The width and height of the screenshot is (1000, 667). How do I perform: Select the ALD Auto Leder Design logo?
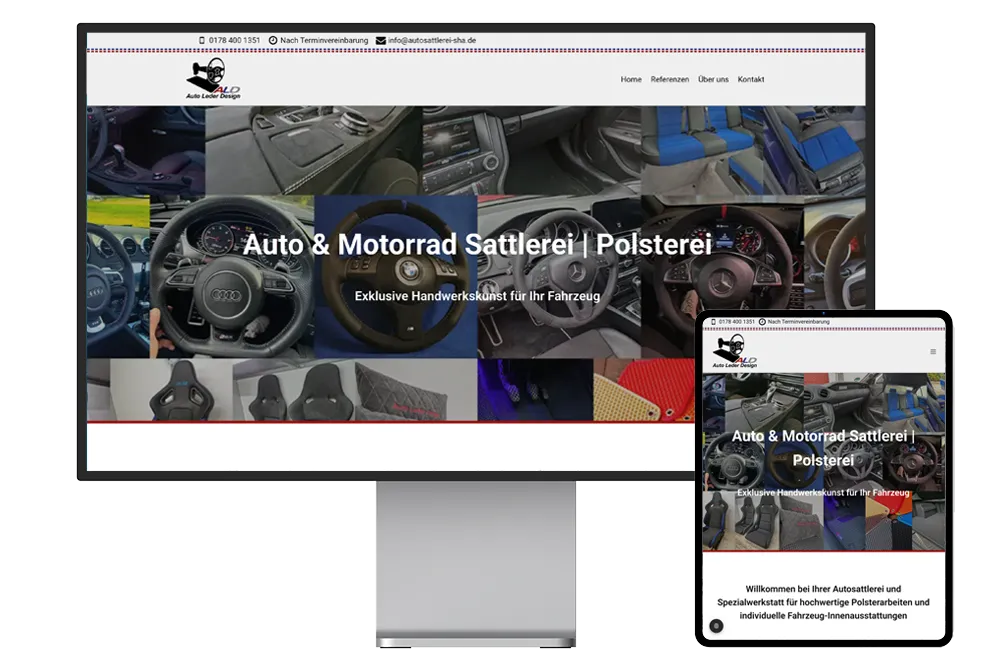point(210,80)
